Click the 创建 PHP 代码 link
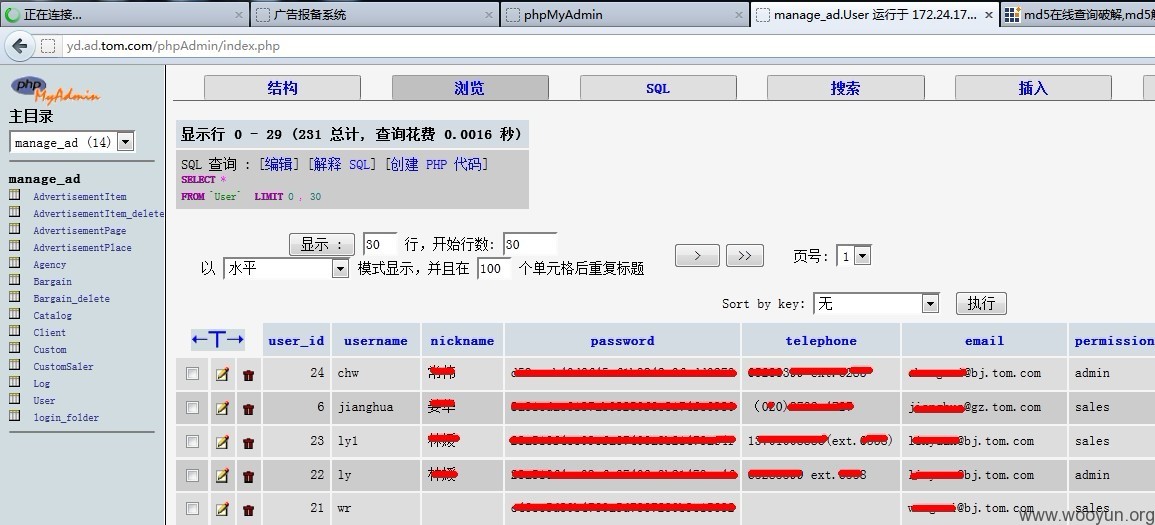Image resolution: width=1155 pixels, height=525 pixels. coord(436,164)
